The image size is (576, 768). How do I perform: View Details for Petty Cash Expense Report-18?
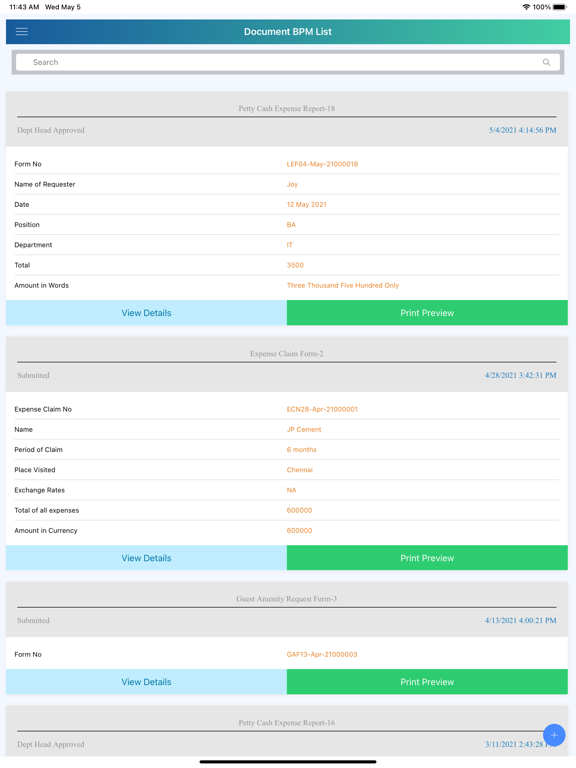pyautogui.click(x=146, y=313)
